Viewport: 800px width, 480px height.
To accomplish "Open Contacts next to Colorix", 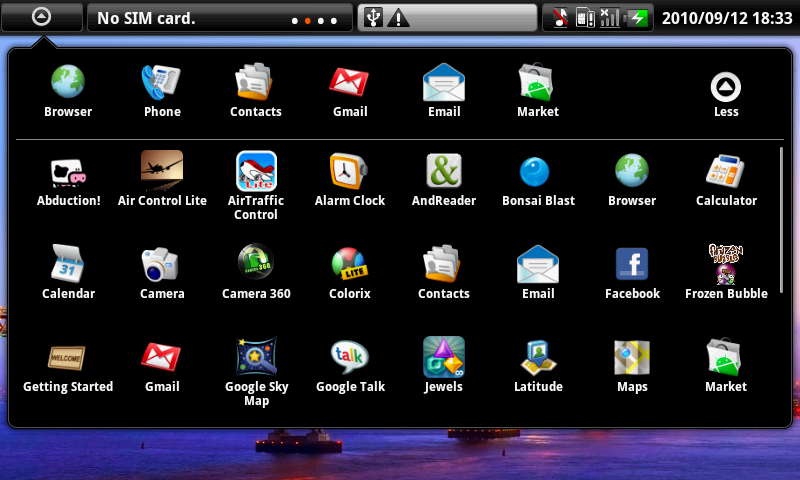I will coord(443,272).
